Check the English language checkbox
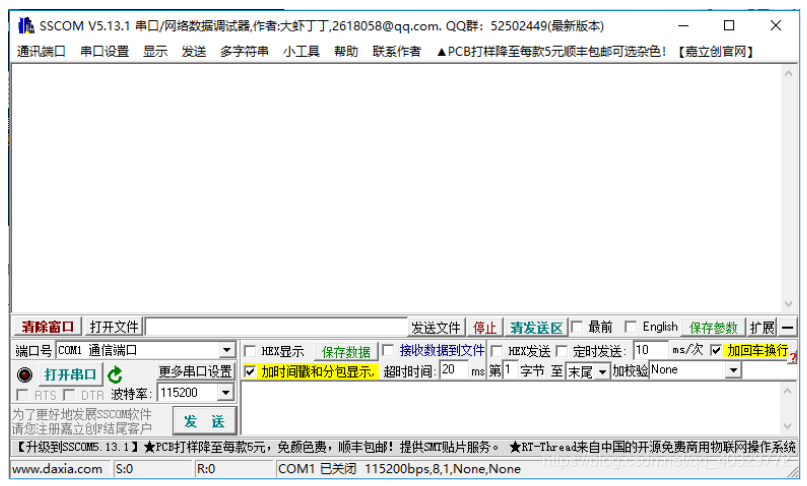 pos(630,327)
